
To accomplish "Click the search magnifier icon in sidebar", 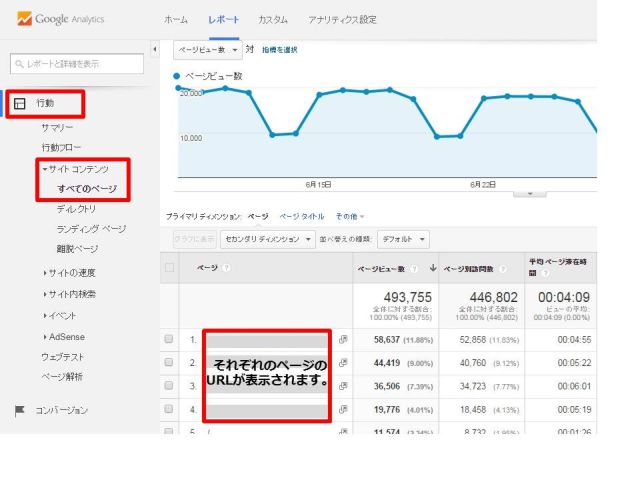I will [19, 64].
